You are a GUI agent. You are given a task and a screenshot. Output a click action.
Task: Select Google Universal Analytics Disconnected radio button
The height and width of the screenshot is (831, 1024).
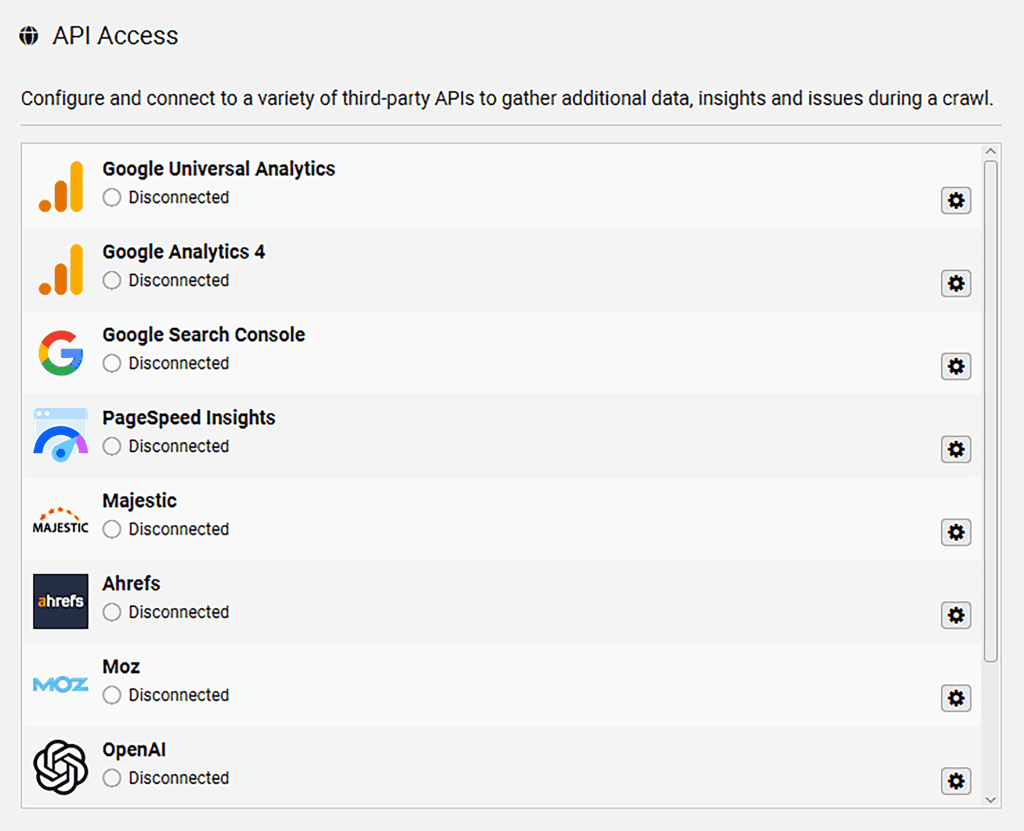coord(112,198)
